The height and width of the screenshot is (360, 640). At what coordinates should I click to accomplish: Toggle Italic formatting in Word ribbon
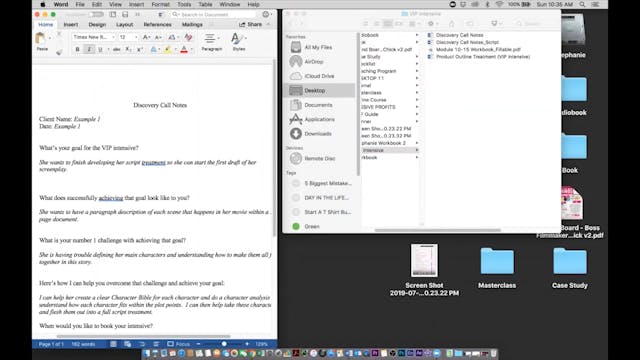pos(89,49)
